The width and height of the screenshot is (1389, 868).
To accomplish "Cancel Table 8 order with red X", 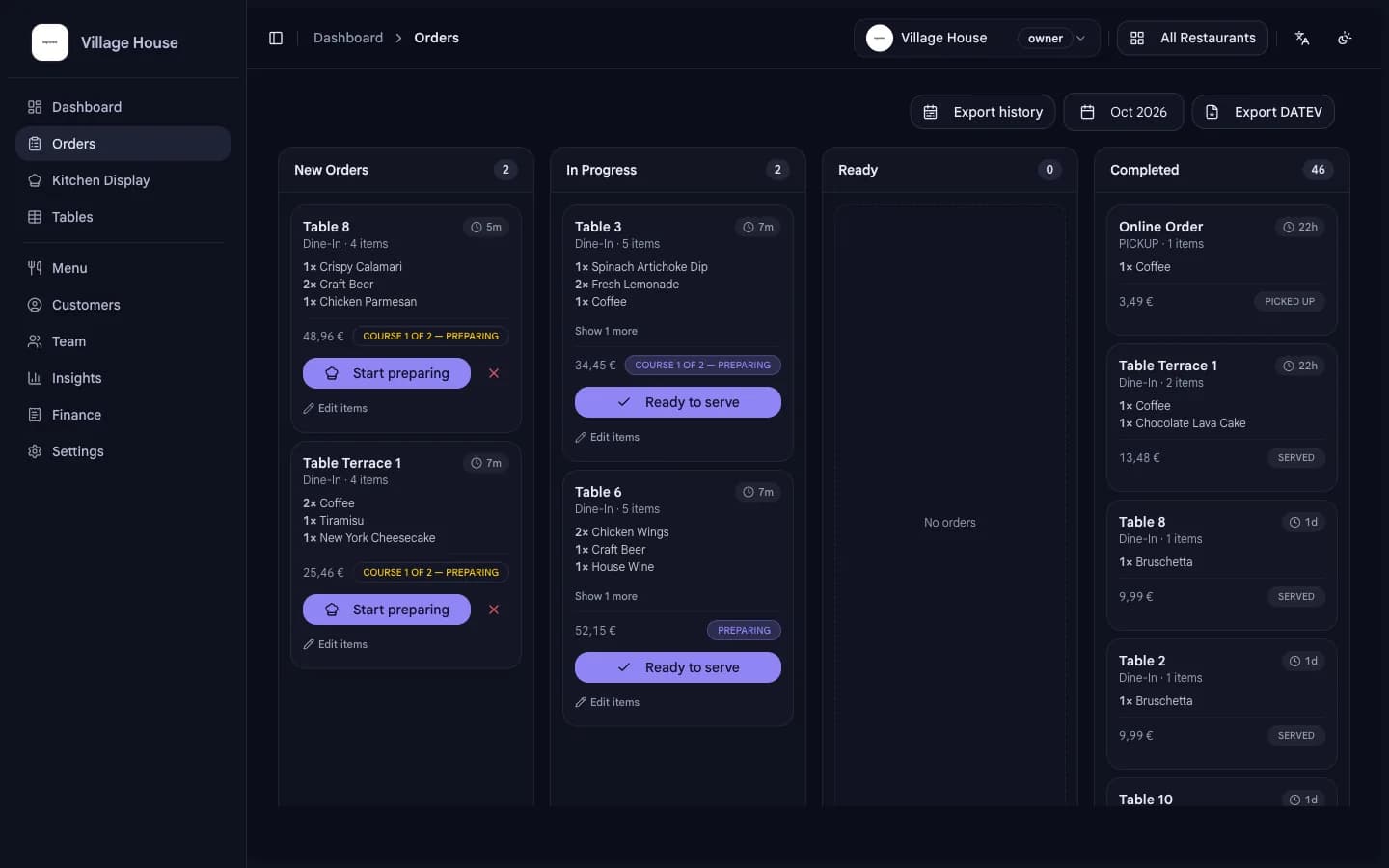I will tap(494, 373).
